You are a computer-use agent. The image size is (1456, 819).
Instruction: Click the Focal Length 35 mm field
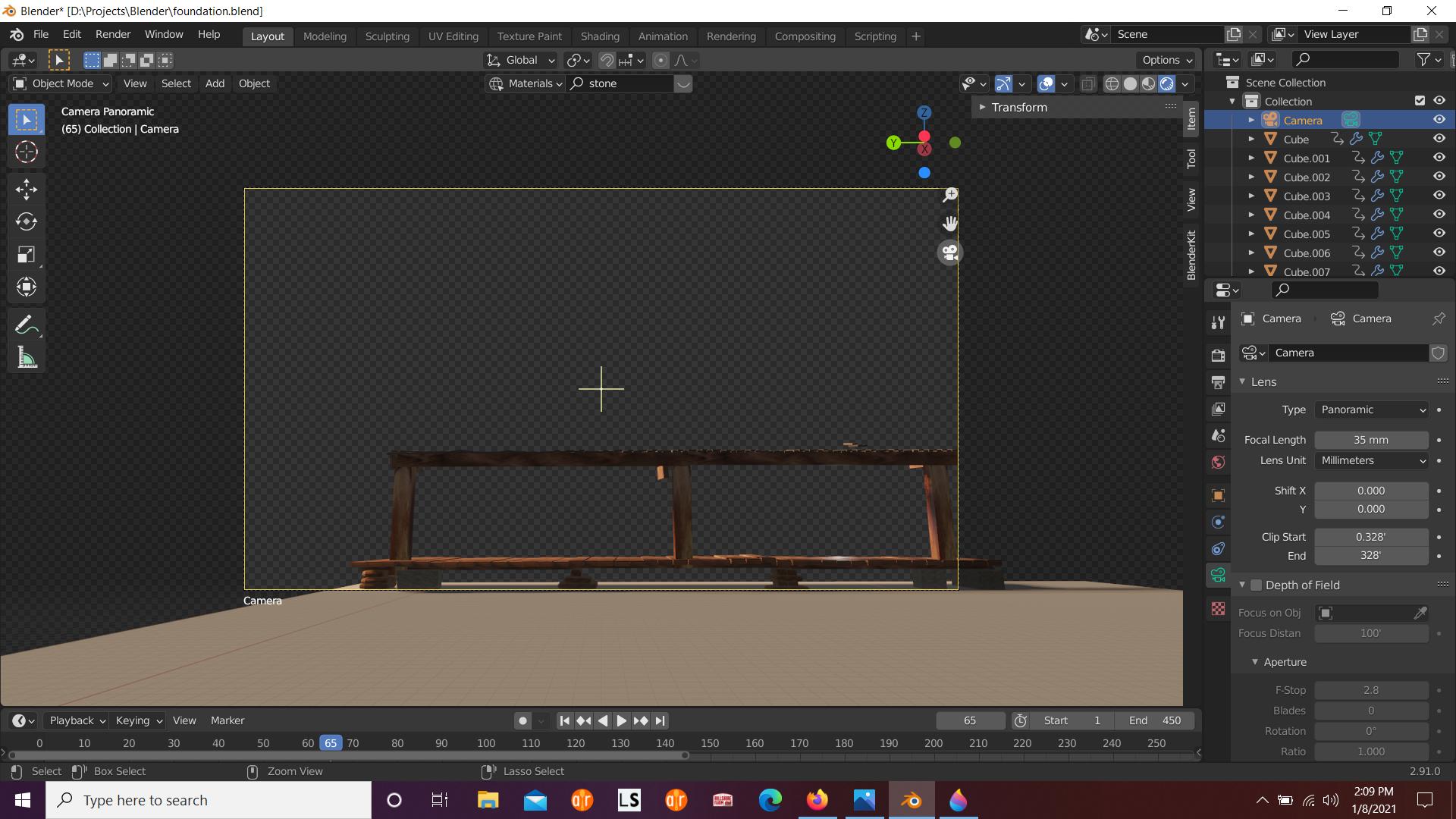pyautogui.click(x=1371, y=440)
